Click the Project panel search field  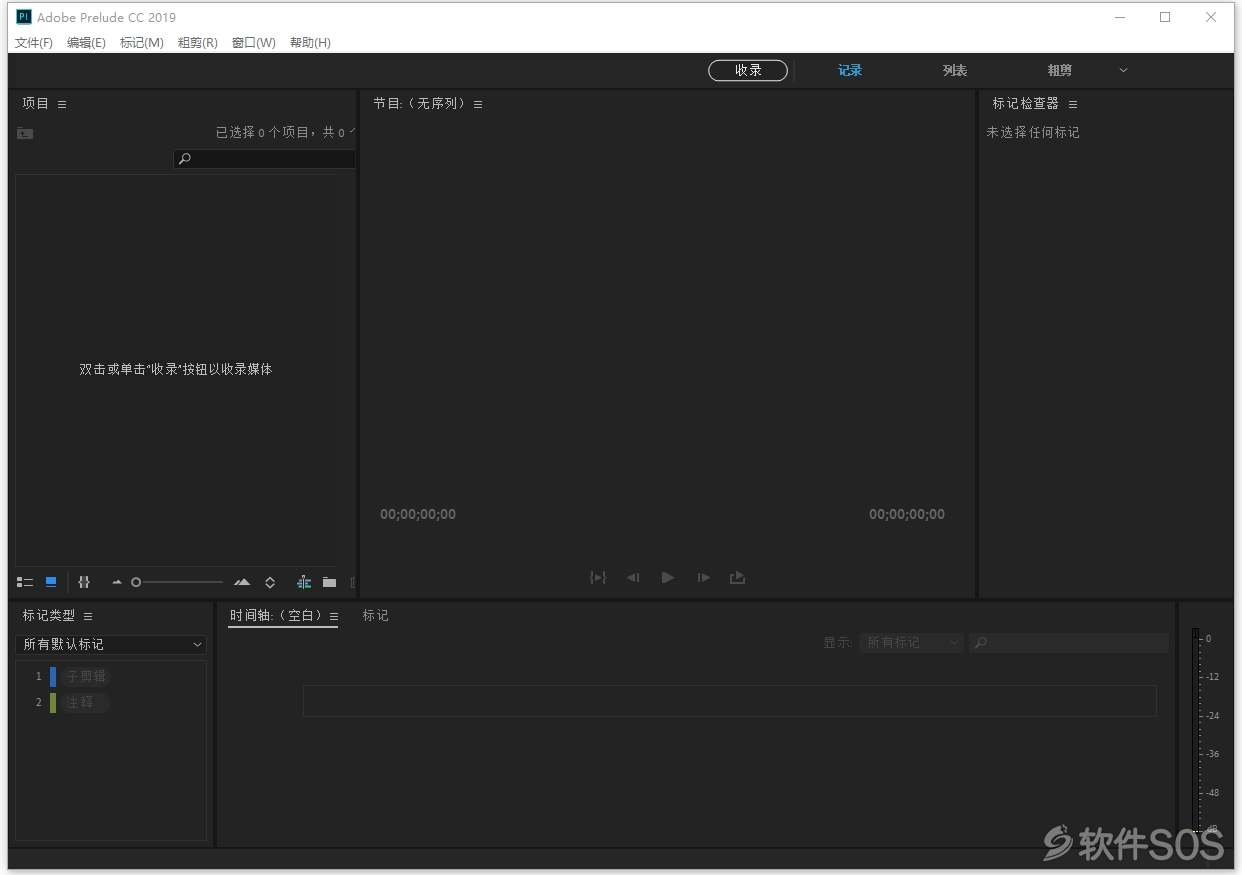[265, 159]
